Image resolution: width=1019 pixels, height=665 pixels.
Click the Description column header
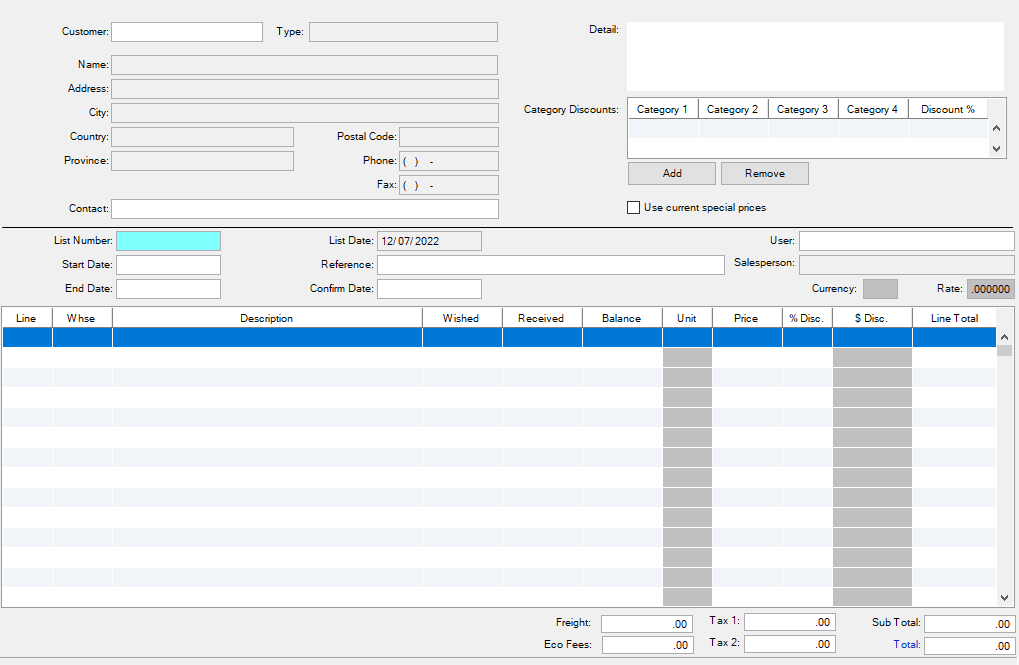(x=267, y=318)
